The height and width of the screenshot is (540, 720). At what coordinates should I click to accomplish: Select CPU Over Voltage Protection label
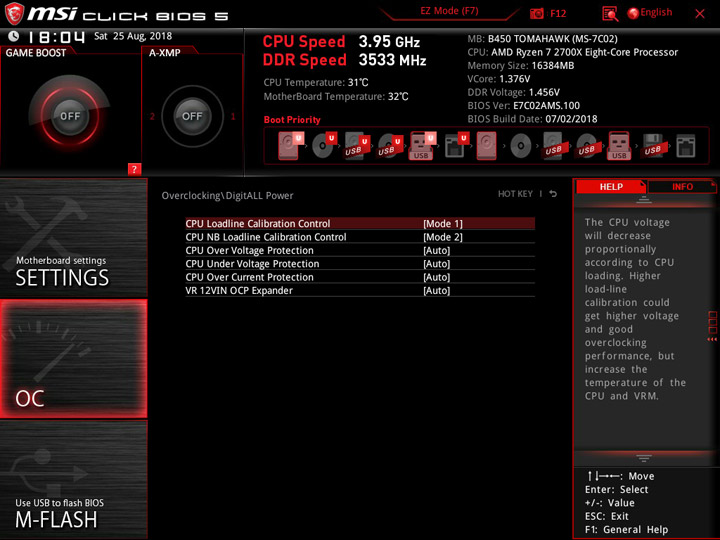pyautogui.click(x=249, y=250)
